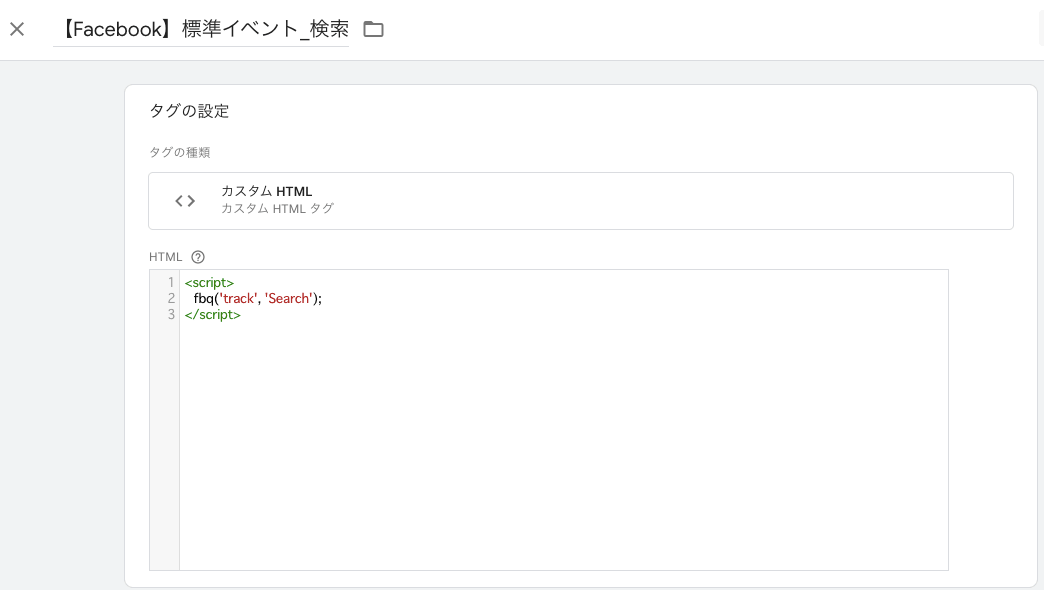Image resolution: width=1044 pixels, height=590 pixels.
Task: Click line number 1 in gutter
Action: 171,282
